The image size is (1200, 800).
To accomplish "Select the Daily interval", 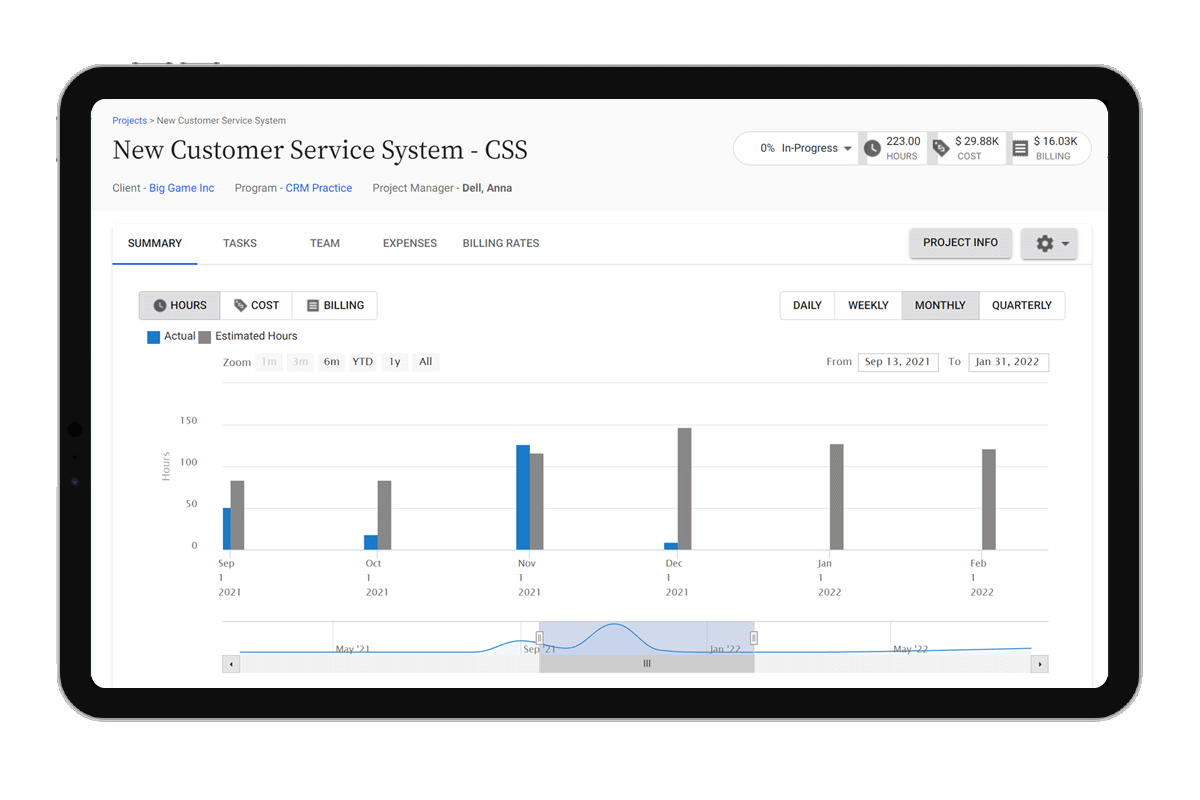I will click(807, 306).
